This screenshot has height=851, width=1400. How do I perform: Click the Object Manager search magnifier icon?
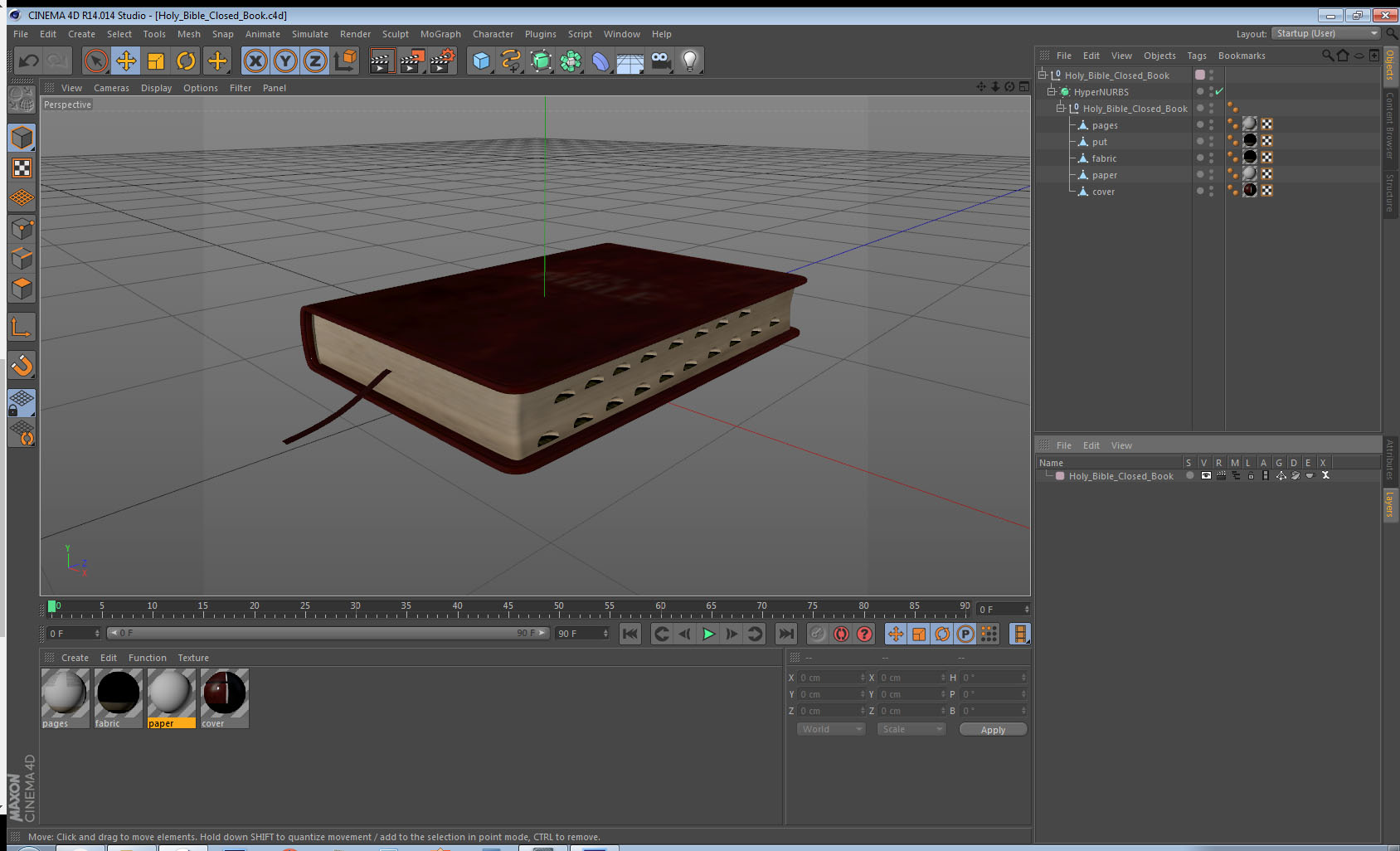click(x=1327, y=56)
